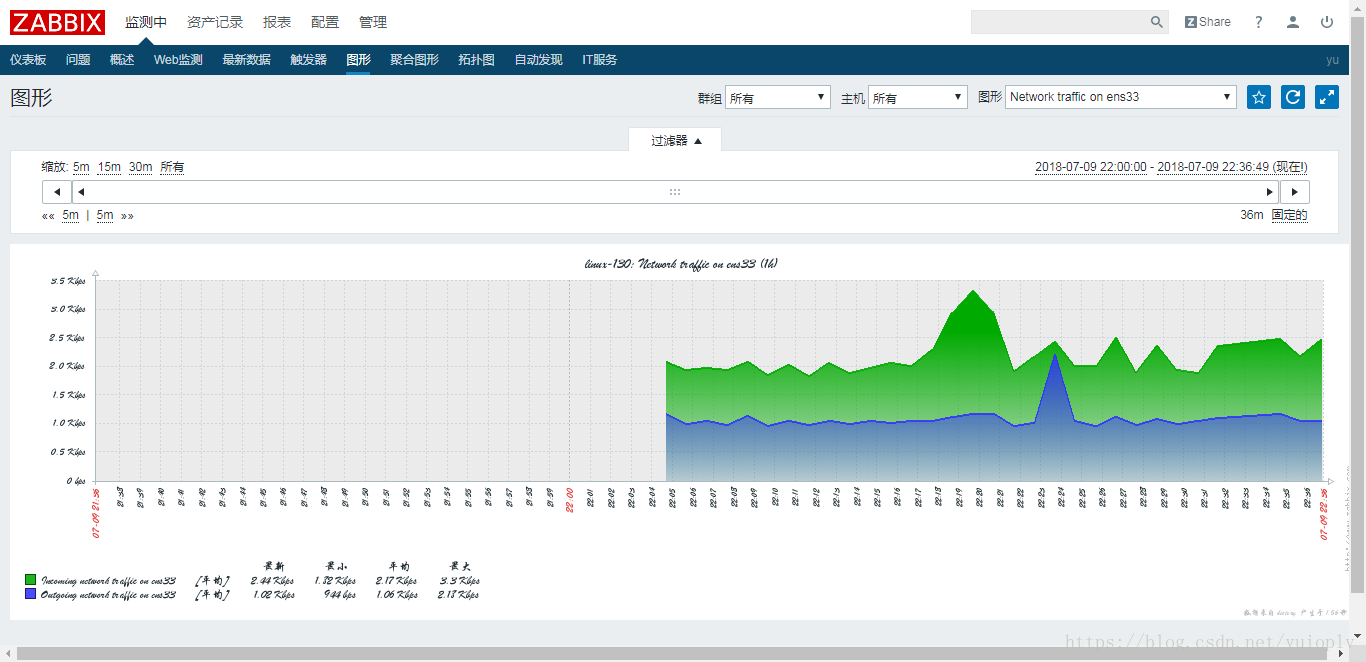
Task: Set zoom to 所有
Action: 172,167
